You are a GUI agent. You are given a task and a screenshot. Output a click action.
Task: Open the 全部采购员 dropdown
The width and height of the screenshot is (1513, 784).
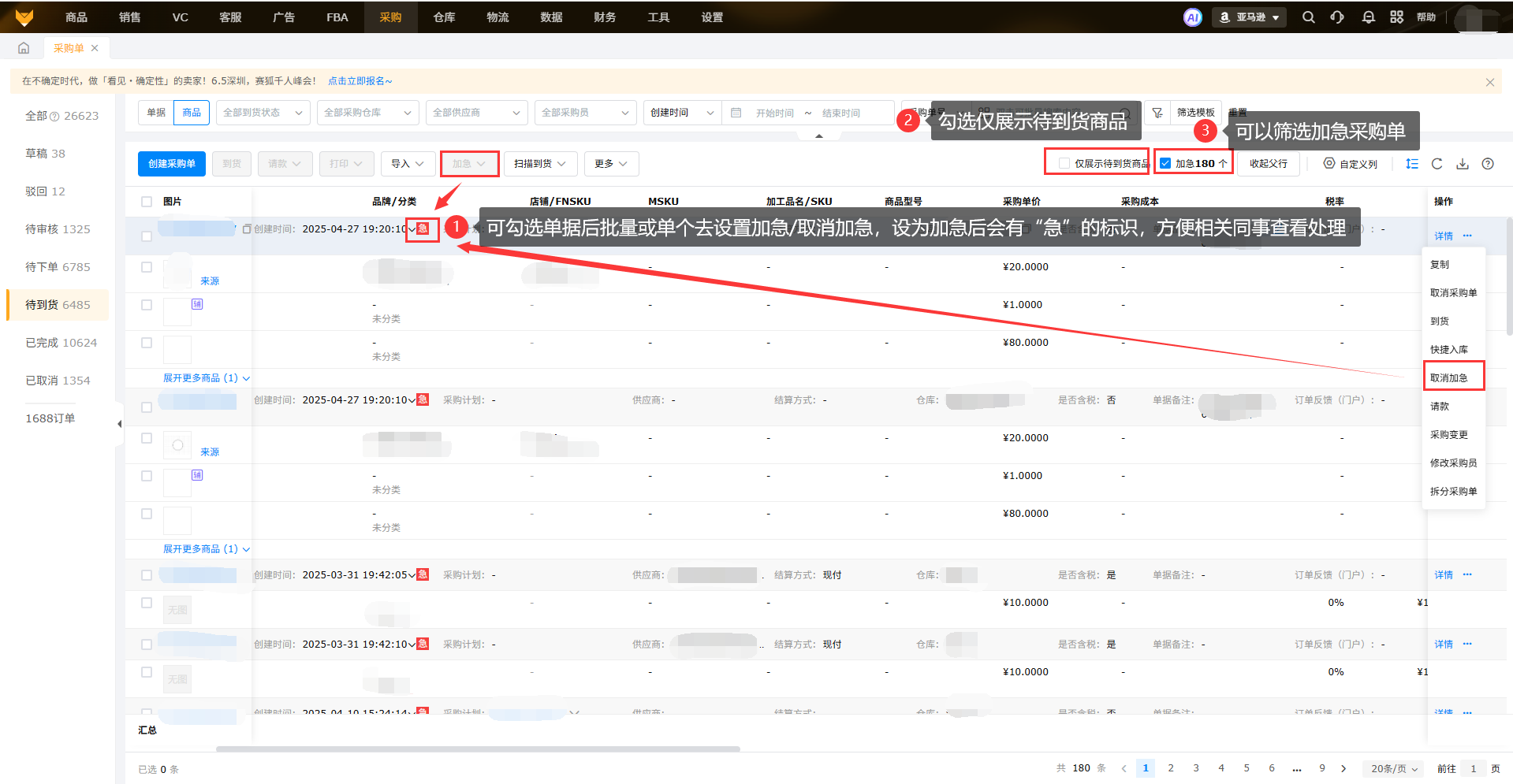tap(585, 113)
